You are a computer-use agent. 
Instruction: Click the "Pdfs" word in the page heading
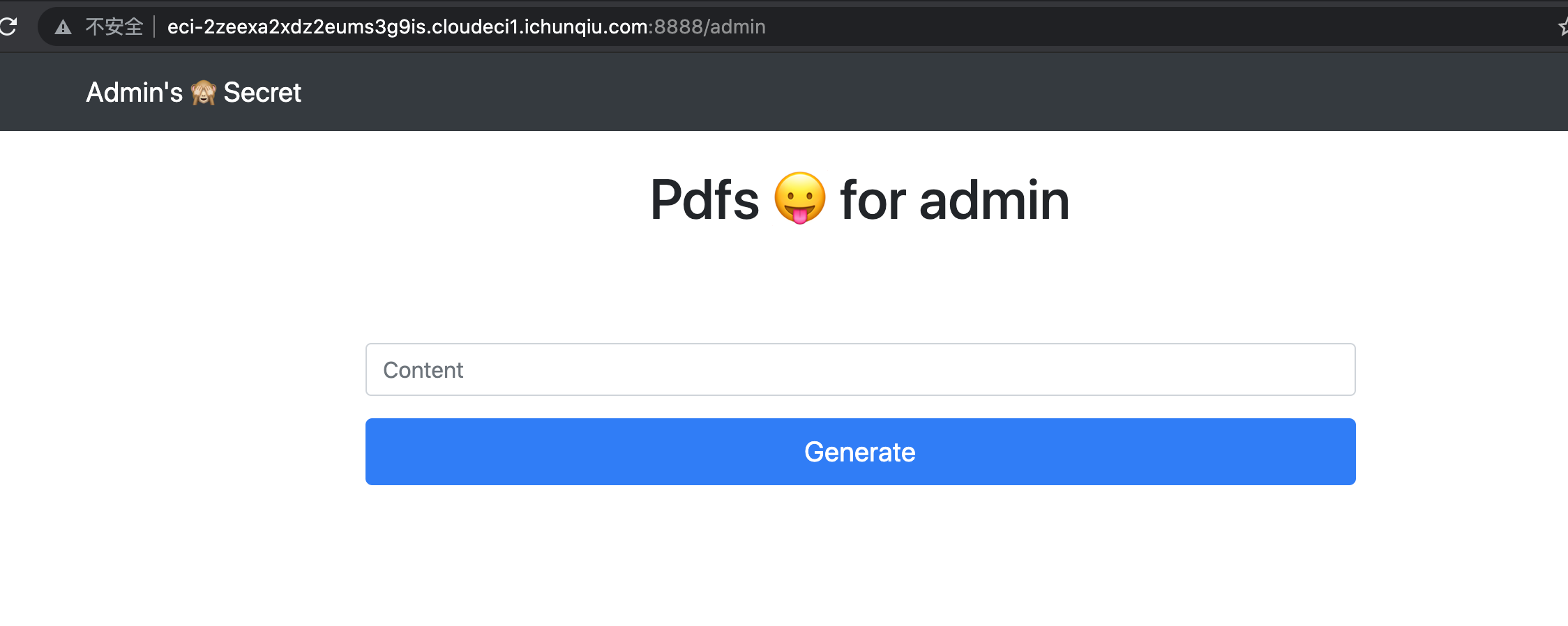coord(704,199)
